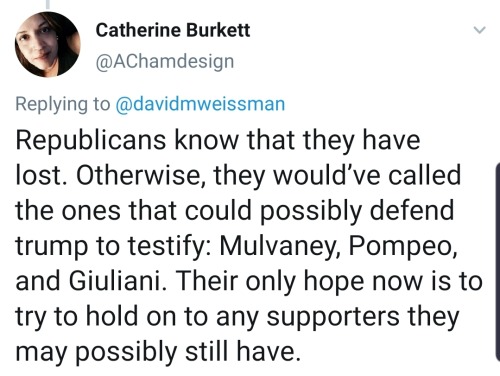
Task: Click the word 'Republicans' in tweet
Action: [x=91, y=141]
